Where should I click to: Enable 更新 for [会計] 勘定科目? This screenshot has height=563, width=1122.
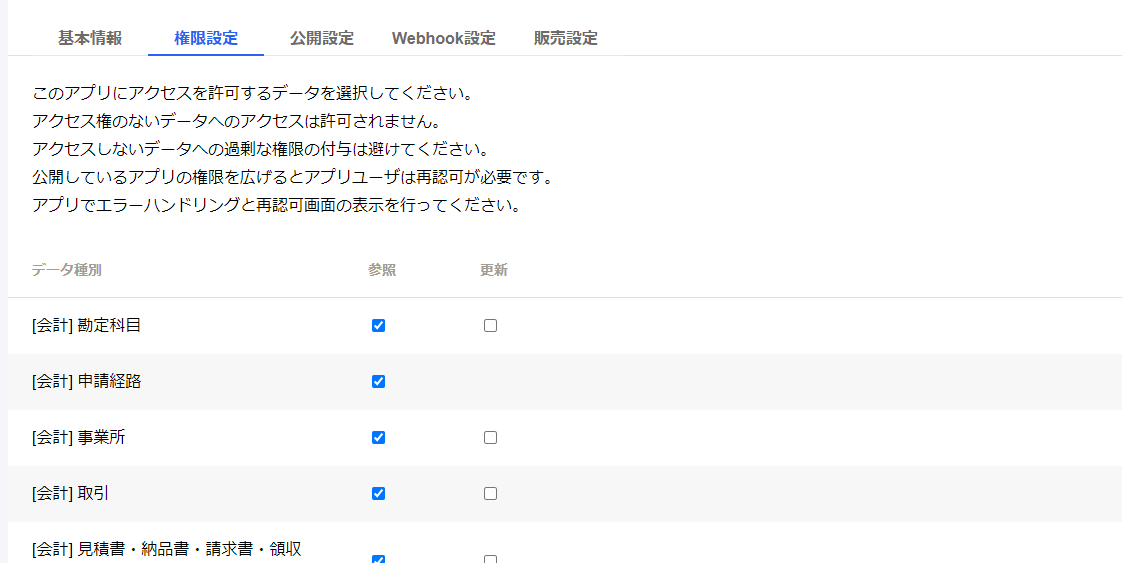click(x=490, y=325)
